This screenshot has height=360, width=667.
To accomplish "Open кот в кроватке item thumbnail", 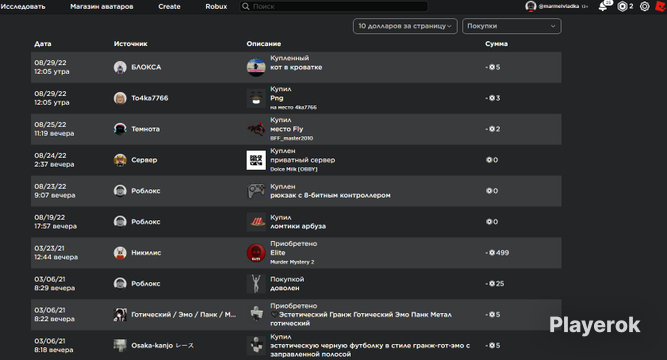I will click(x=256, y=67).
